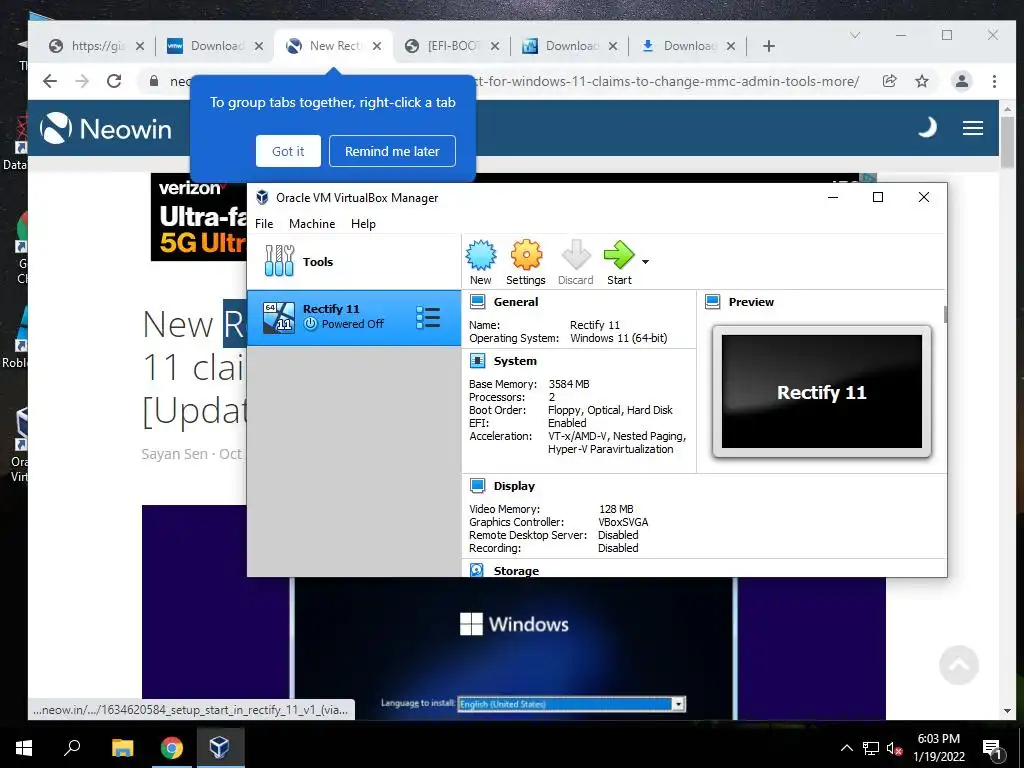The height and width of the screenshot is (768, 1024).
Task: Click the Remind me later button
Action: [392, 151]
